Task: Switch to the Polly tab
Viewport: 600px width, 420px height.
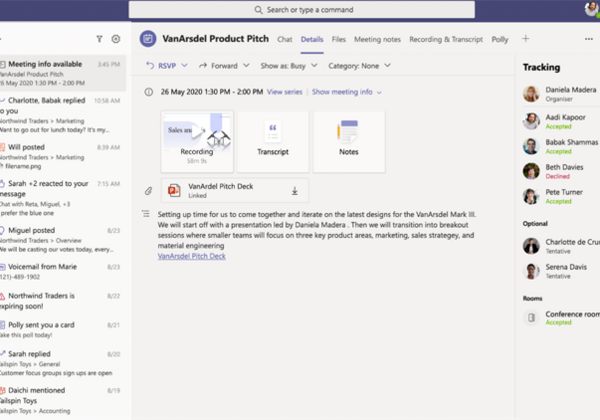Action: pos(500,39)
